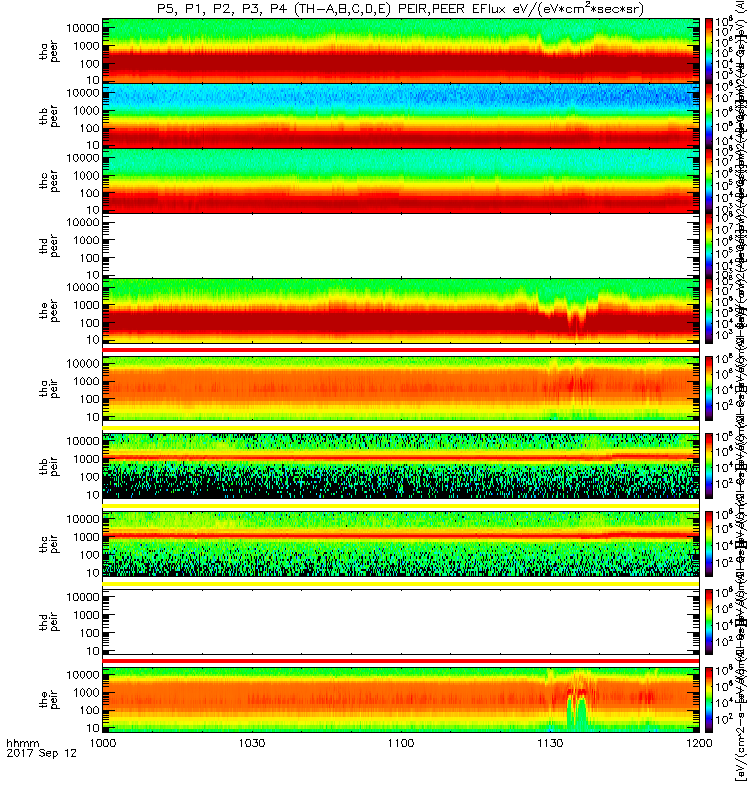Click the '2017 Sep 12' date label
Image resolution: width=750 pixels, height=800 pixels.
click(x=41, y=753)
